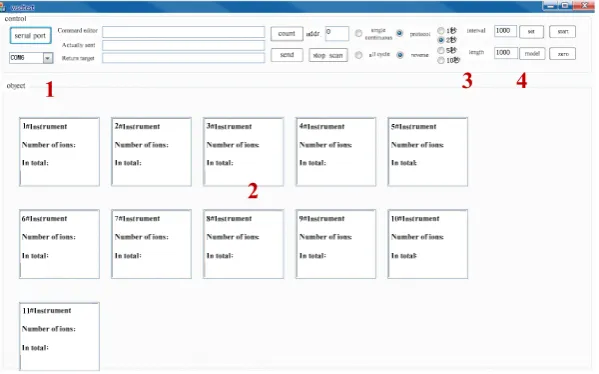The height and width of the screenshot is (374, 599).
Task: Click the send button
Action: coord(287,55)
